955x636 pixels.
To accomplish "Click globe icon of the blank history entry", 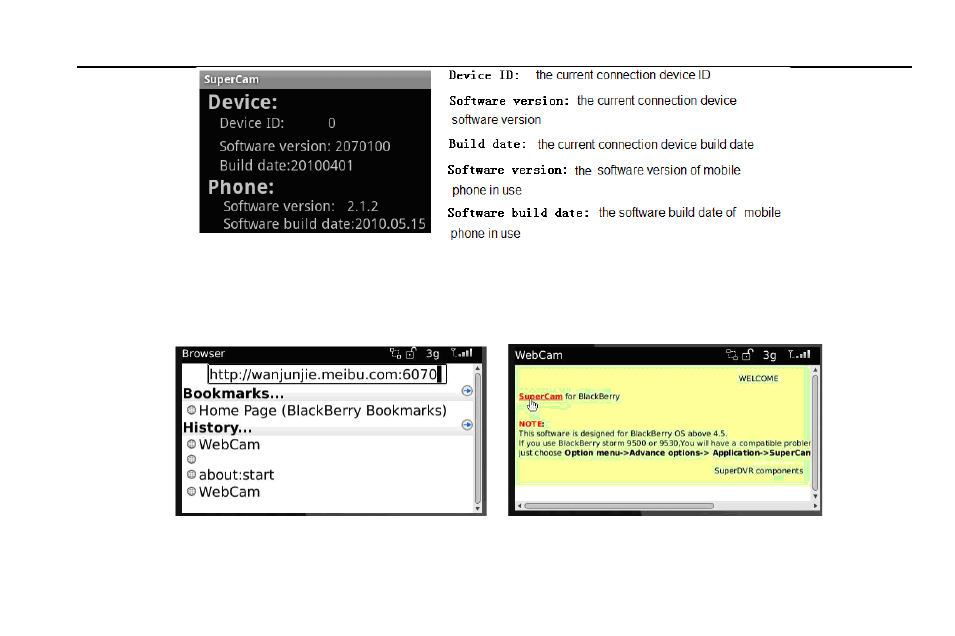I will tap(191, 459).
